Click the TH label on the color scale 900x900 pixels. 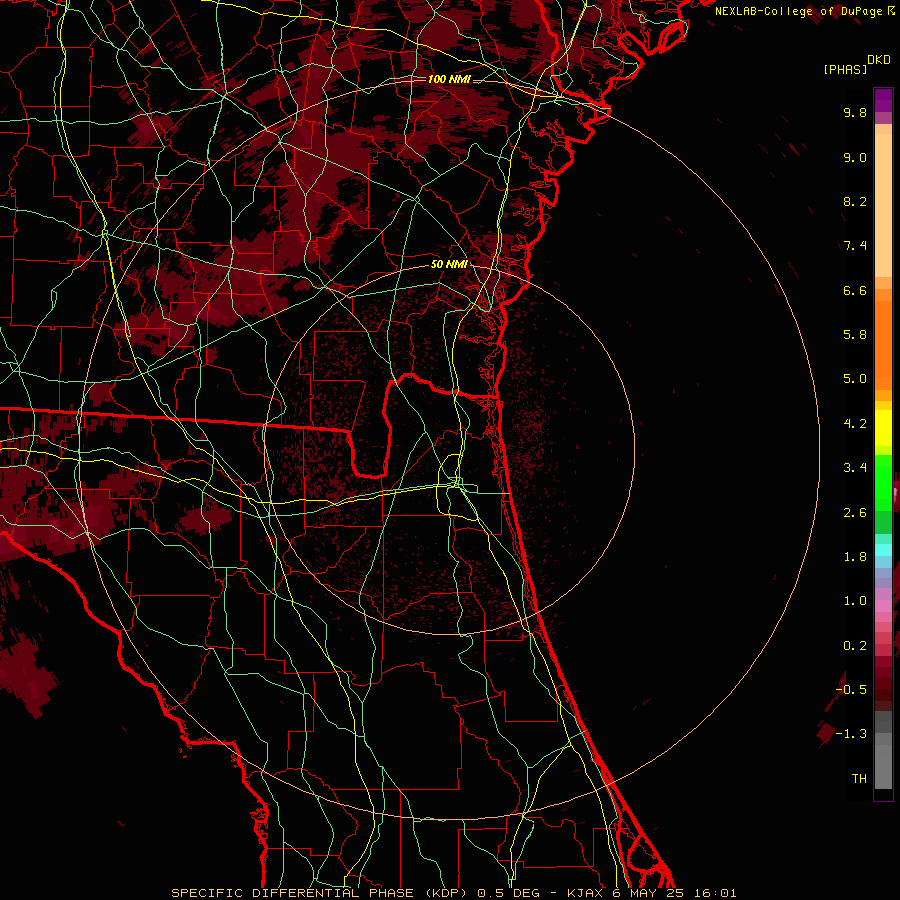pos(859,779)
